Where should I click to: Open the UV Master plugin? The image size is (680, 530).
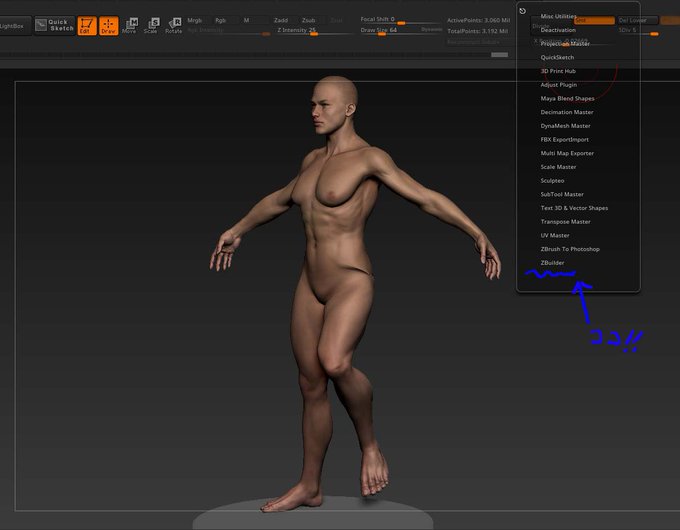[555, 236]
